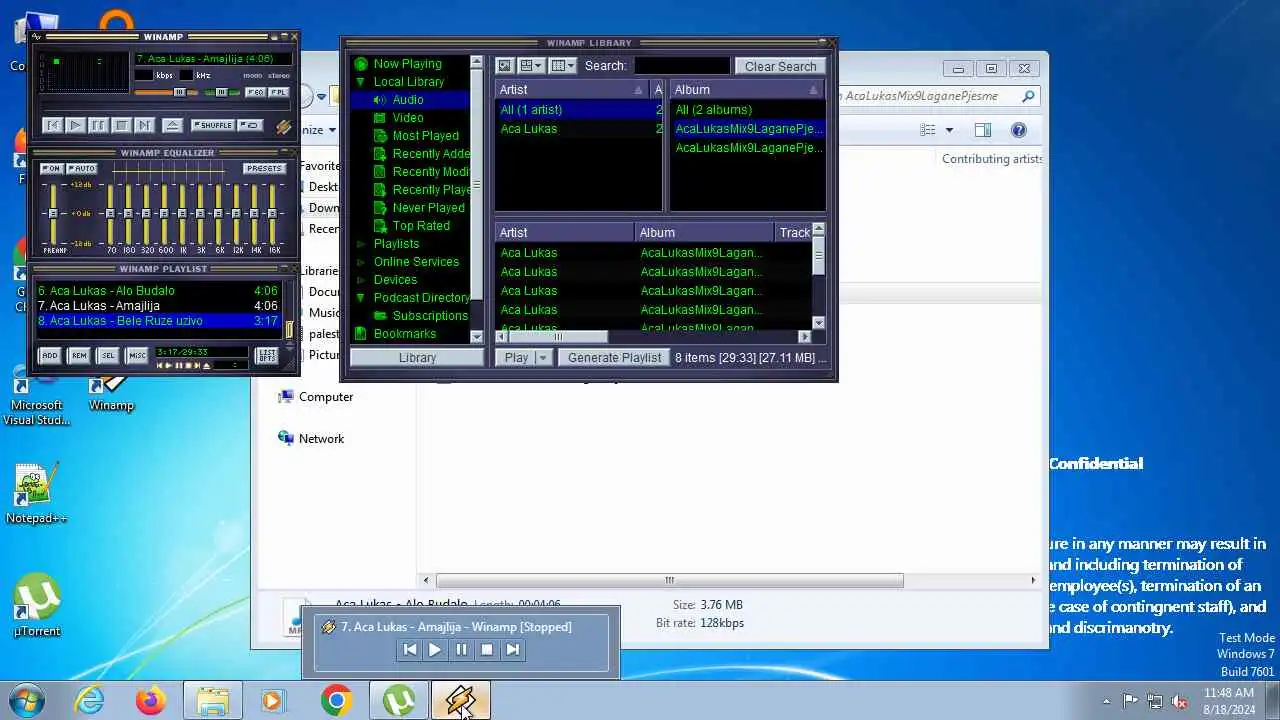Open the Subscriptions folder item
The height and width of the screenshot is (720, 1280).
[430, 316]
